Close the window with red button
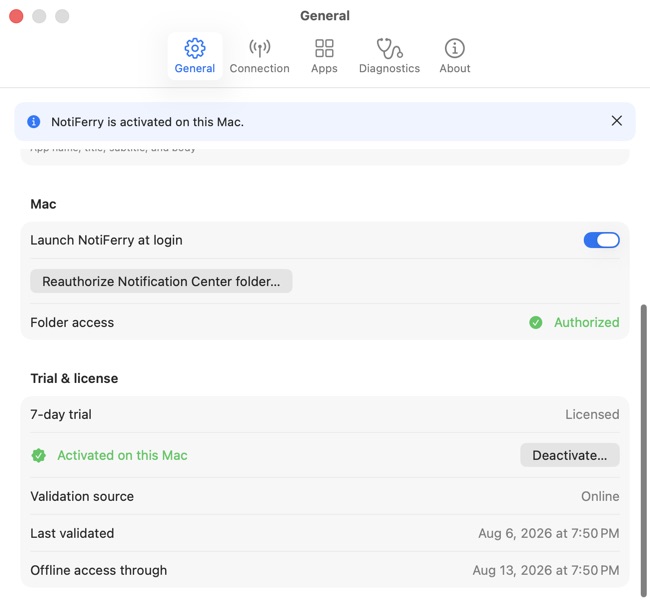 point(16,16)
